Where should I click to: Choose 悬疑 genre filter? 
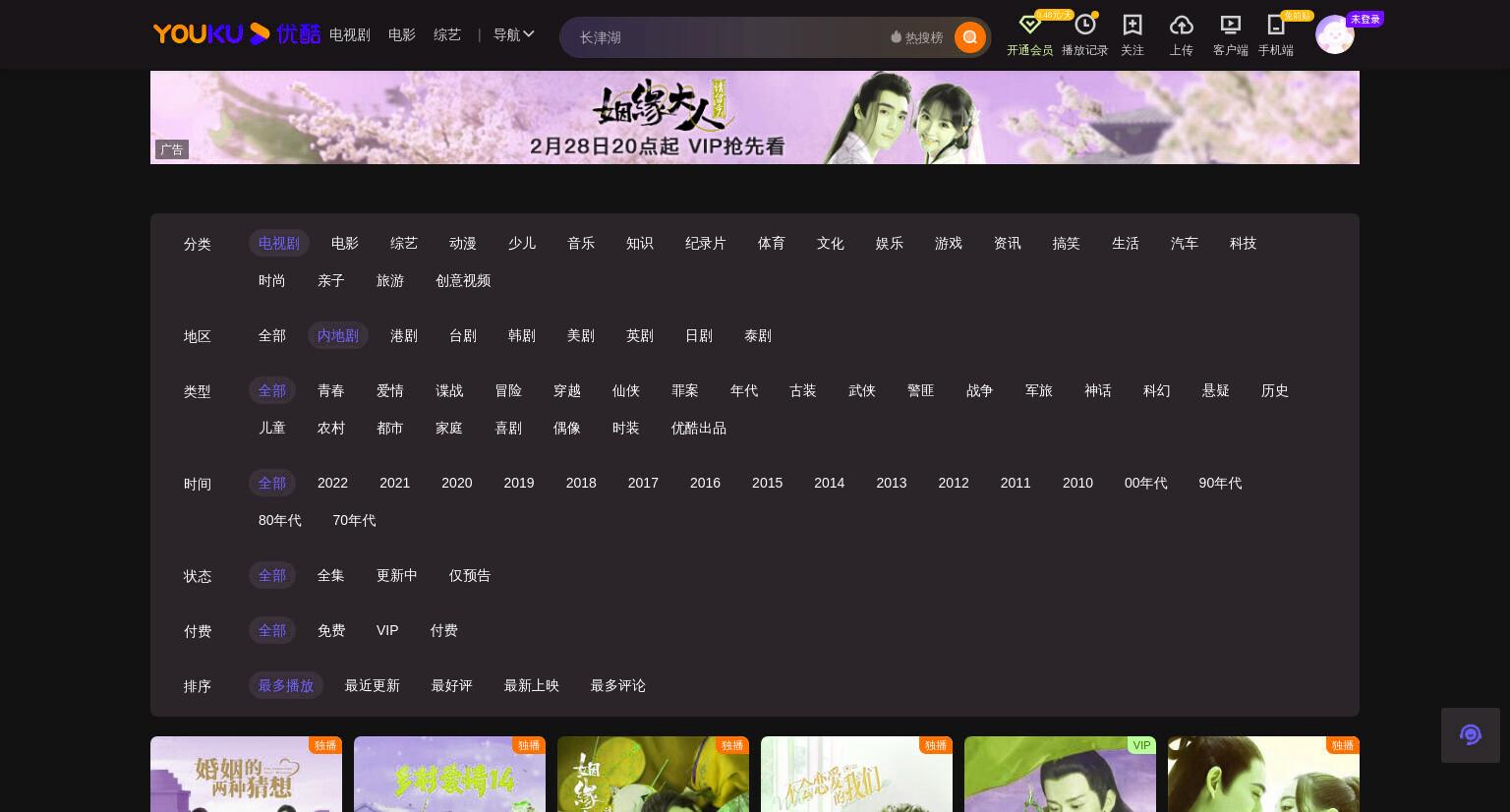click(1216, 390)
